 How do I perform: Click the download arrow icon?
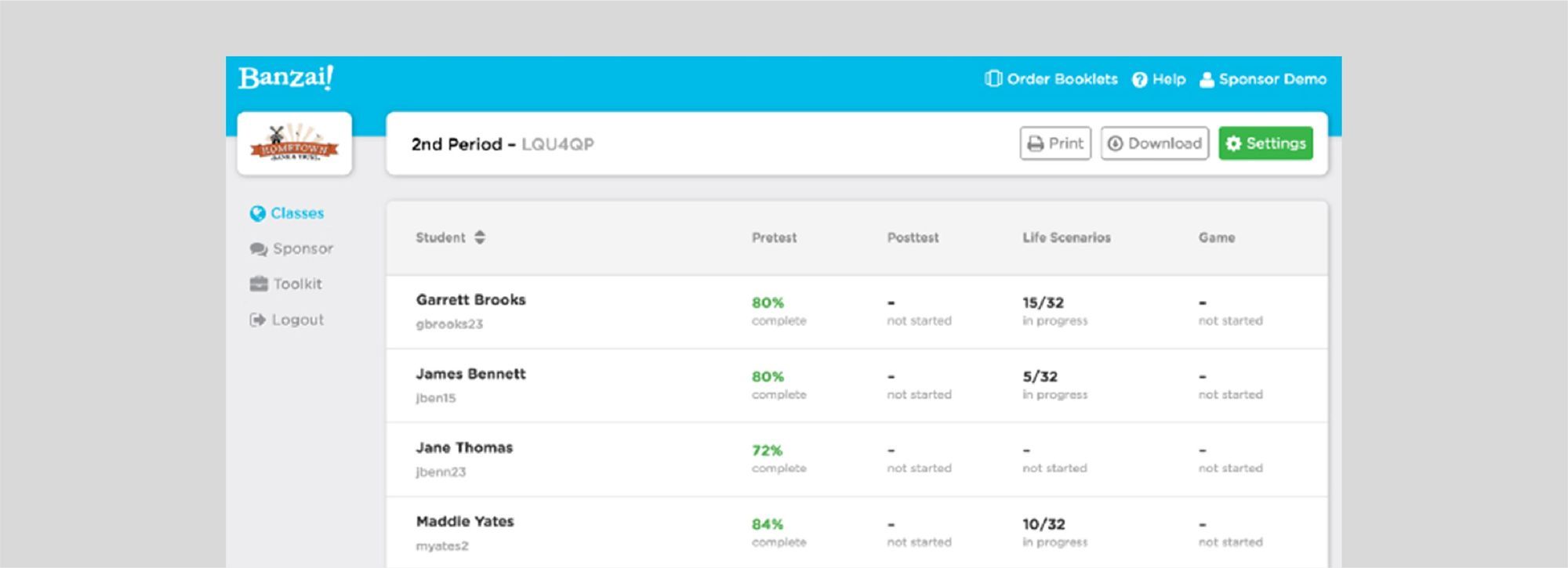click(x=1115, y=143)
